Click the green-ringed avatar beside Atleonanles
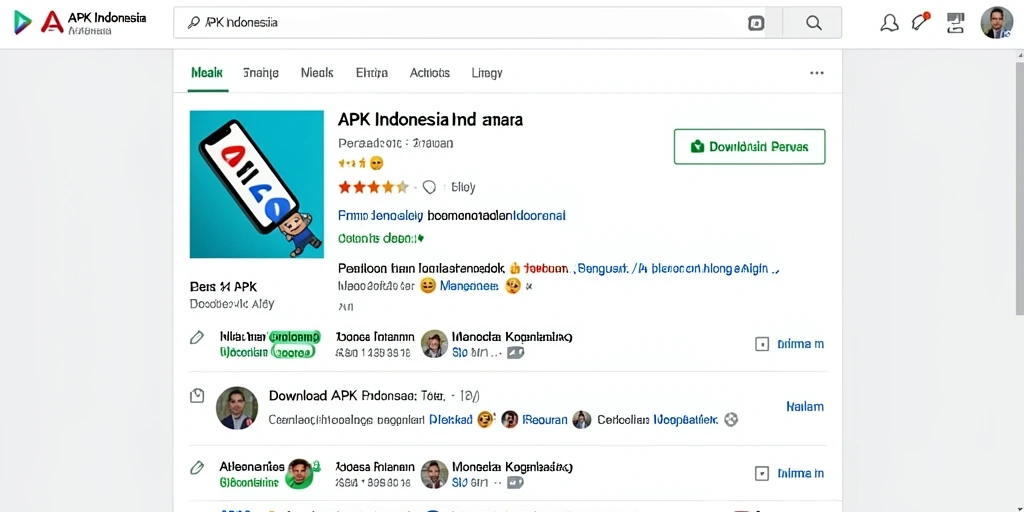Screen dimensions: 1024x512 coord(300,473)
